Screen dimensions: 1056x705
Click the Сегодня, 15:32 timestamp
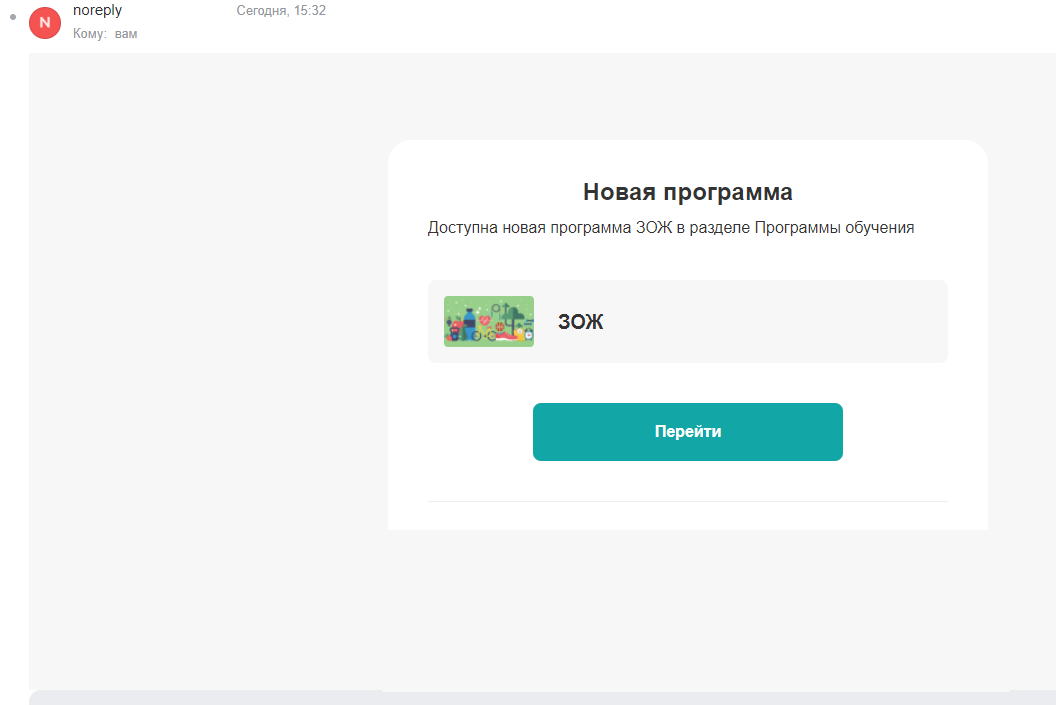click(281, 10)
